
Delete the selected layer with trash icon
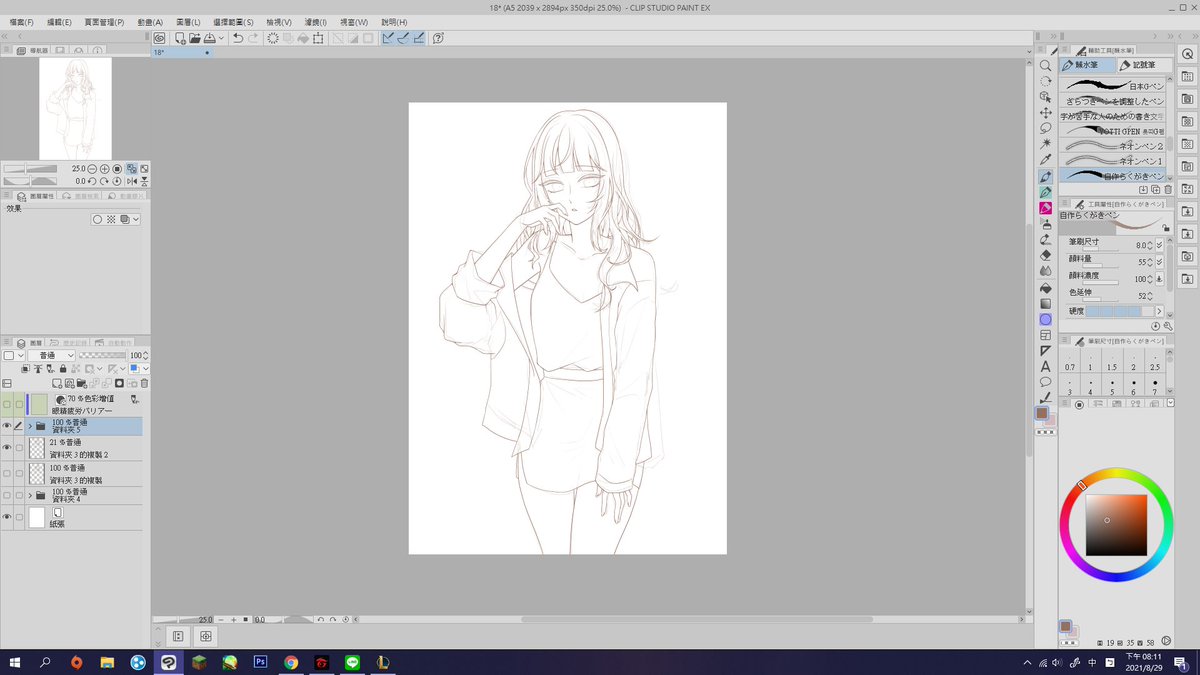click(144, 383)
